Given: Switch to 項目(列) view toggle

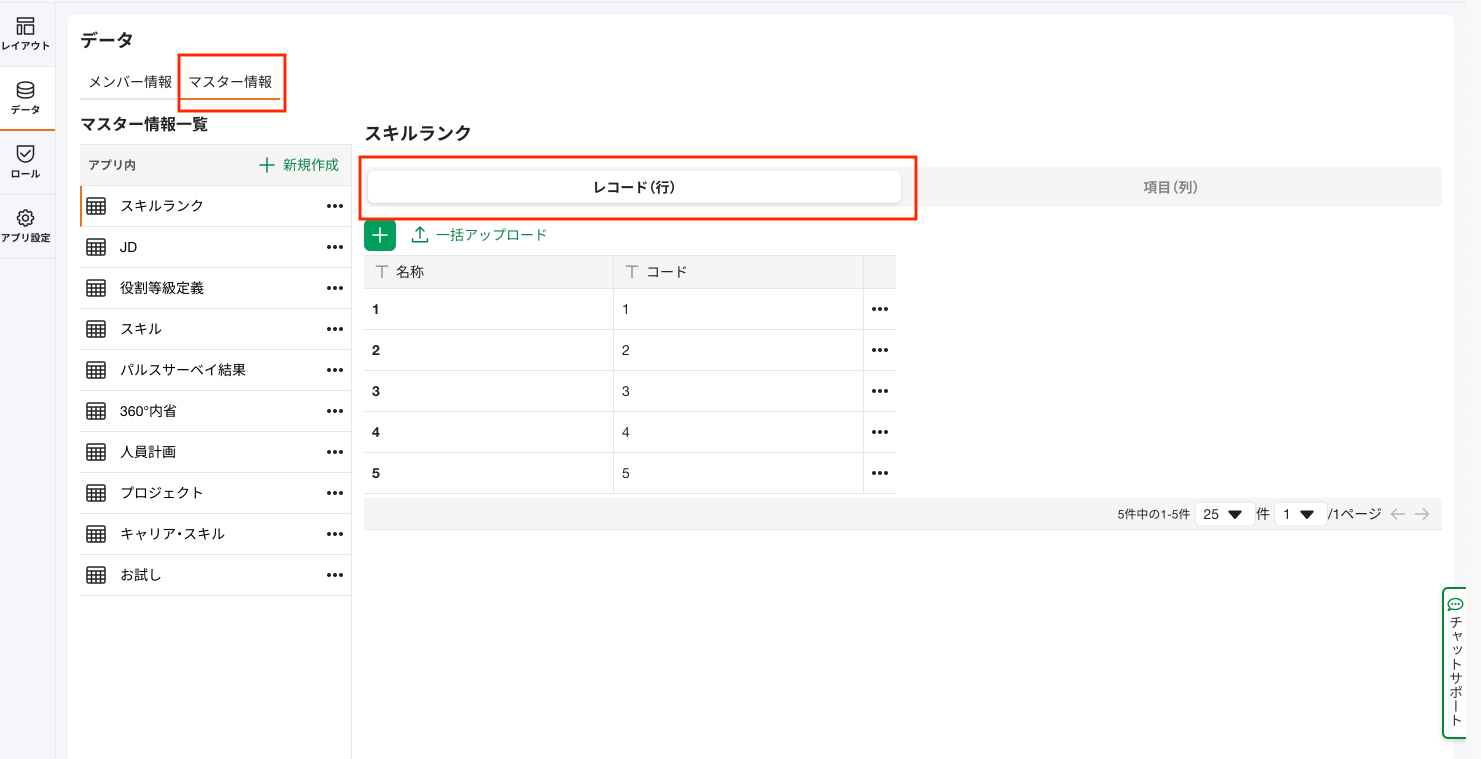Looking at the screenshot, I should click(1170, 187).
